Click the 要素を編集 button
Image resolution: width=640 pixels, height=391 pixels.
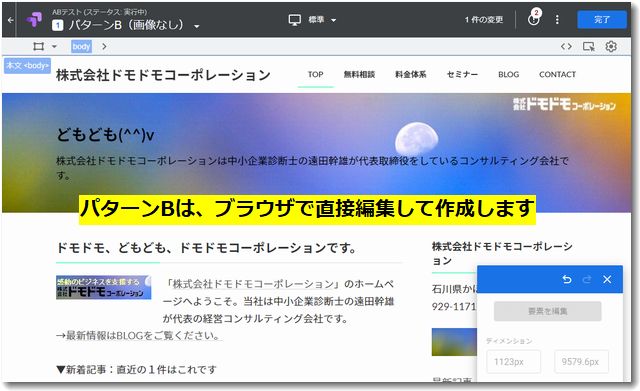point(547,311)
